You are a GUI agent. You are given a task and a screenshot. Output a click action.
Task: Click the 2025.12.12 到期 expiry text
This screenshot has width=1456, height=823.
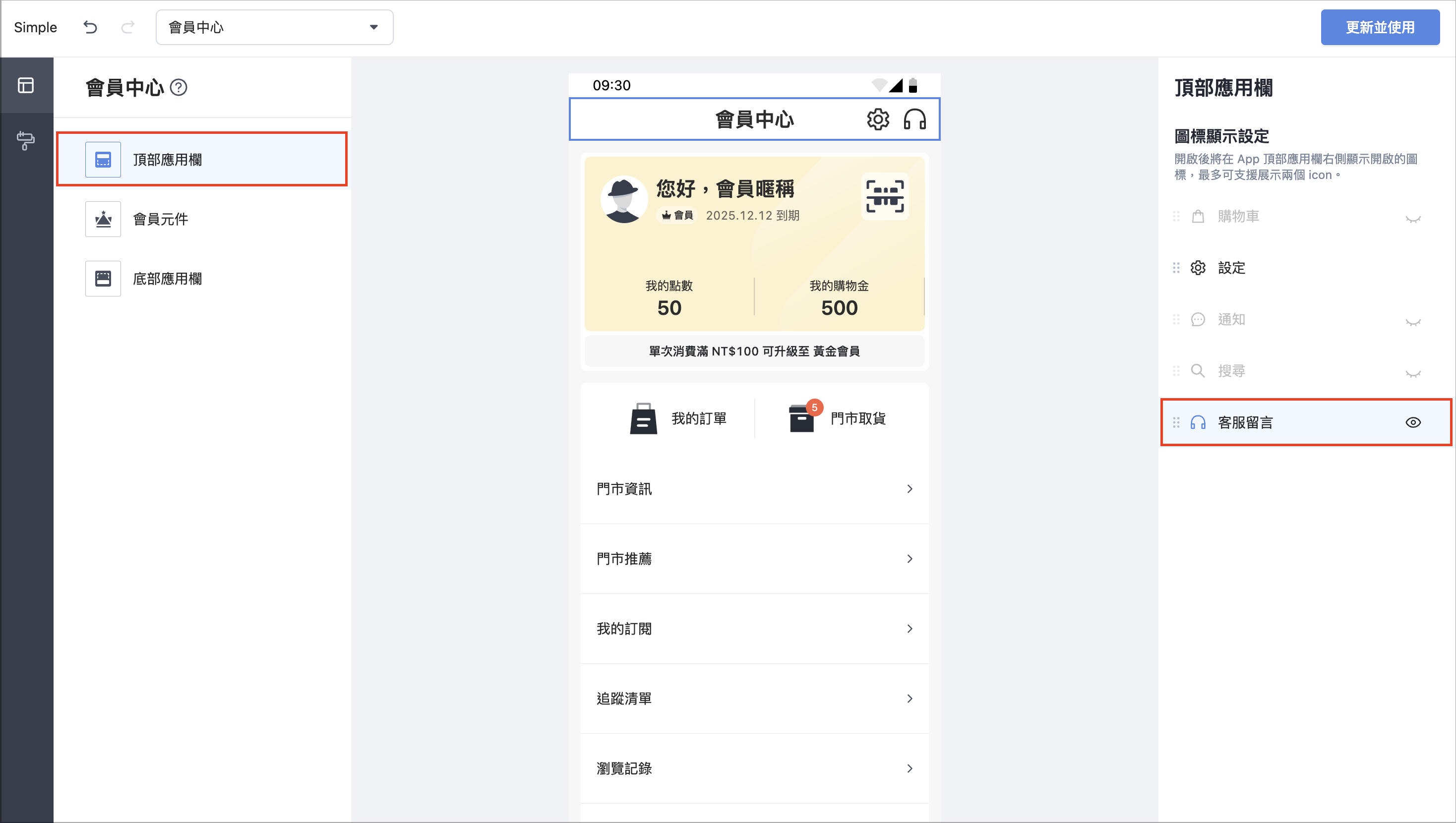pos(752,215)
